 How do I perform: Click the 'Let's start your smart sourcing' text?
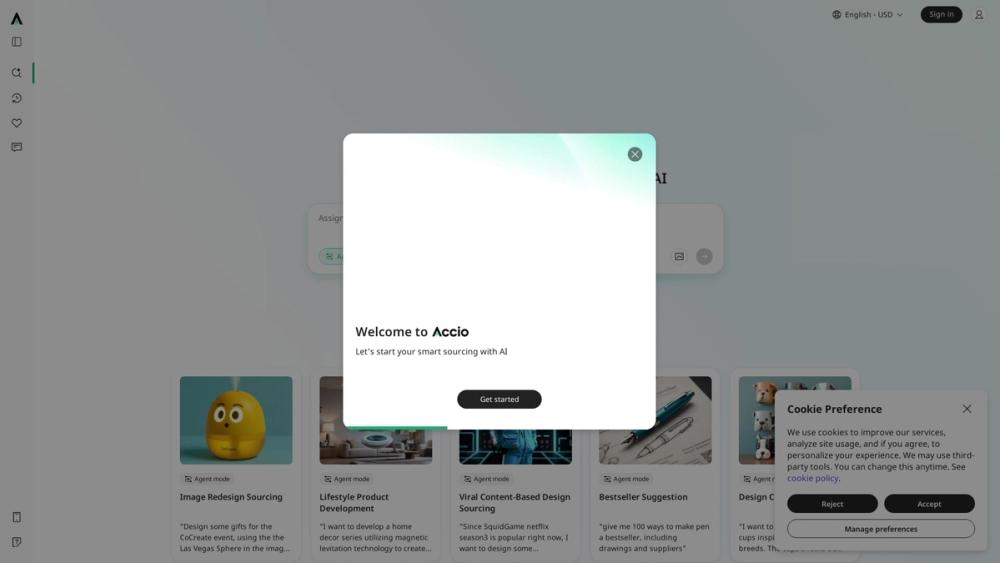point(431,351)
